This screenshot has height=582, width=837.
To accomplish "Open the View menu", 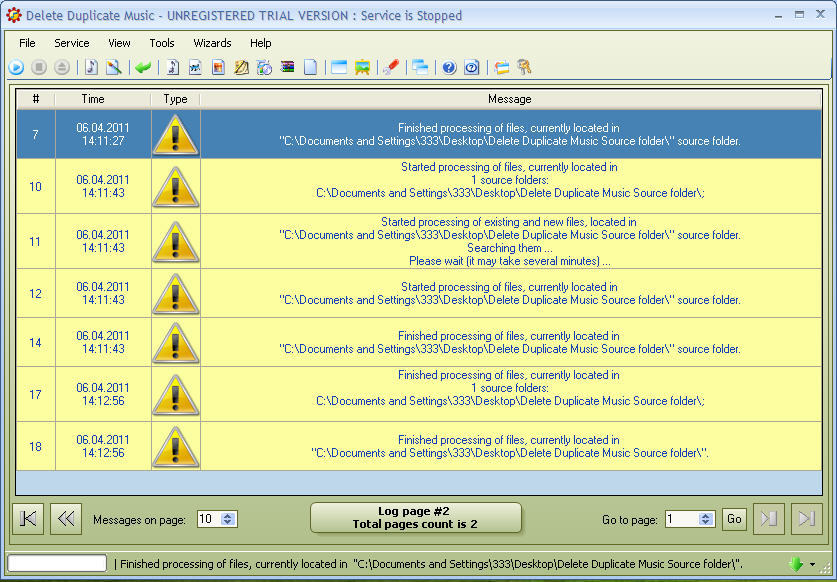I will click(119, 43).
